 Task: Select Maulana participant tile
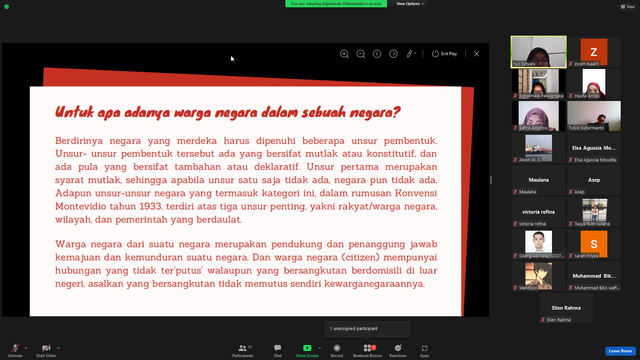click(x=538, y=180)
